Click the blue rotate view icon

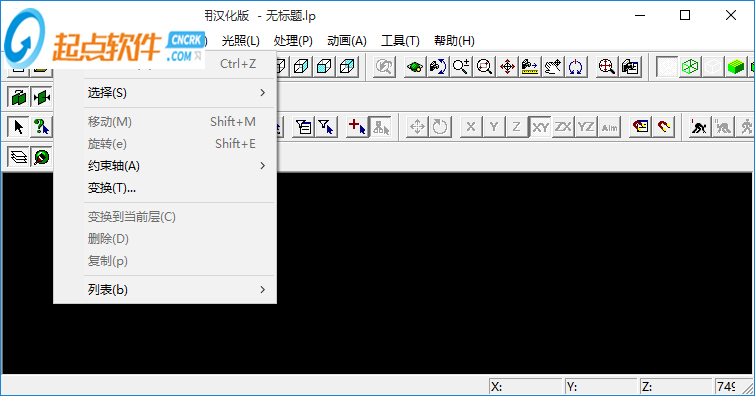click(x=575, y=67)
